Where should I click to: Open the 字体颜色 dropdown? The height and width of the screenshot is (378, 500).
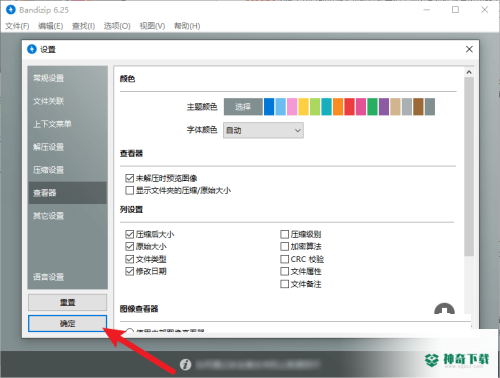[x=263, y=130]
